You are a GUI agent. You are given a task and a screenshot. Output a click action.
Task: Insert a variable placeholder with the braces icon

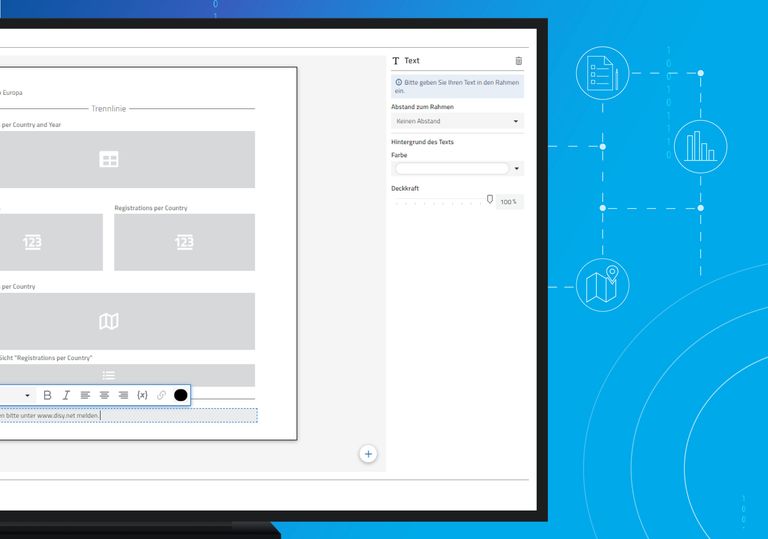[142, 395]
